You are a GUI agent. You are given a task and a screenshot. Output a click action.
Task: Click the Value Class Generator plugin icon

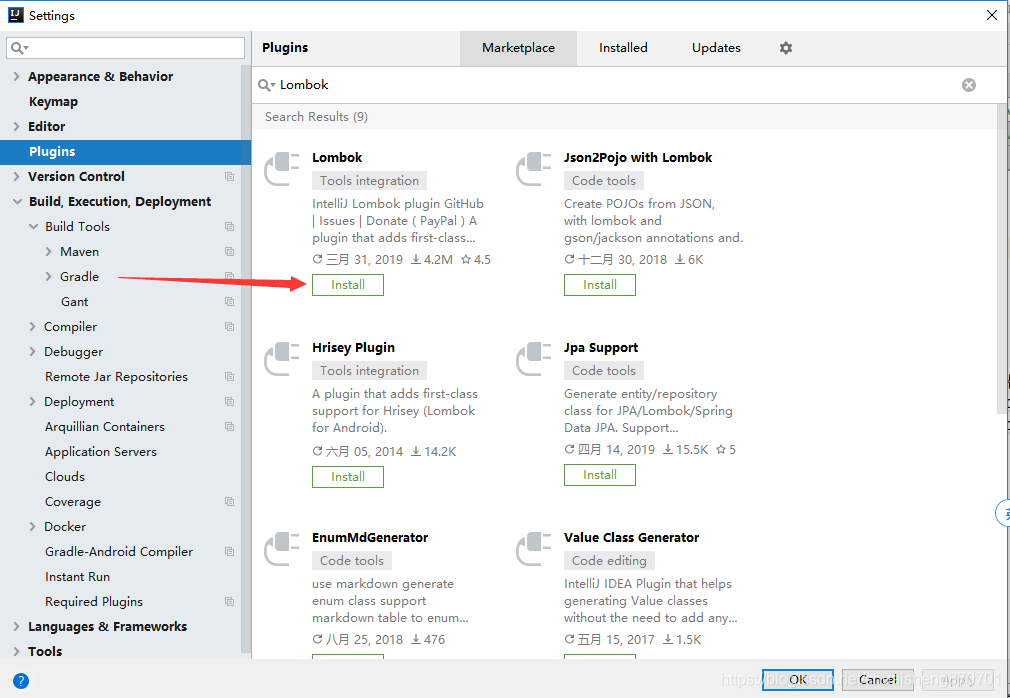click(x=534, y=549)
